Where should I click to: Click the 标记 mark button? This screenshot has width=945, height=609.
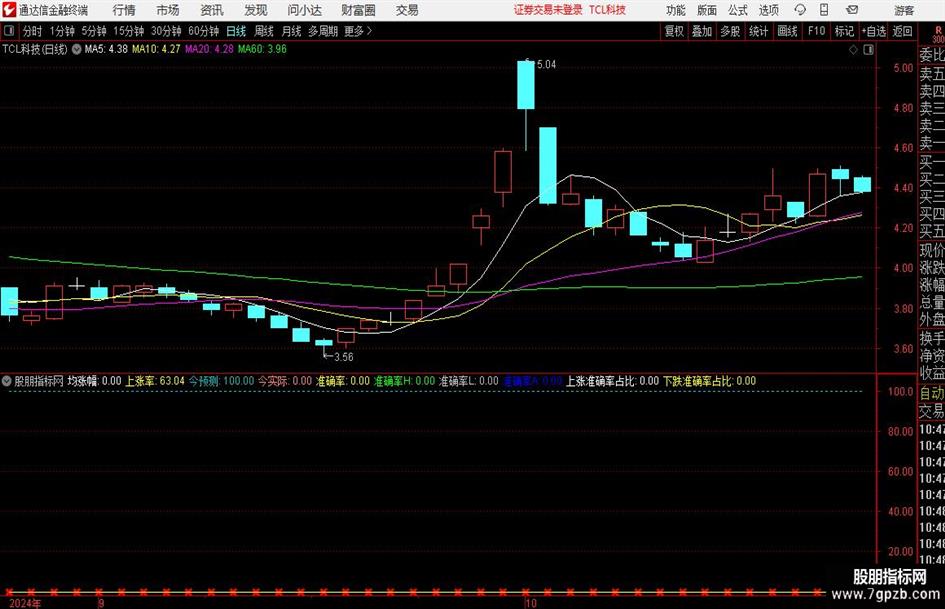(844, 31)
